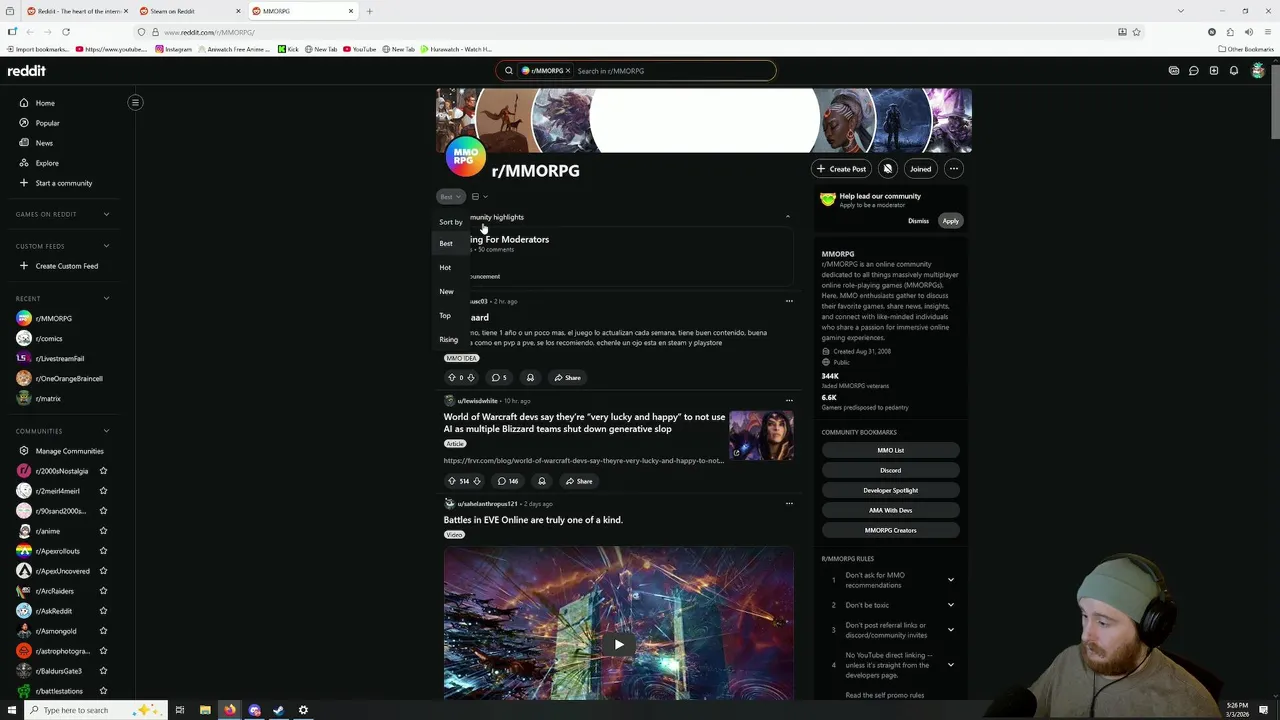This screenshot has width=1280, height=720.
Task: Downvote the World of Warcraft devs post
Action: tap(476, 481)
